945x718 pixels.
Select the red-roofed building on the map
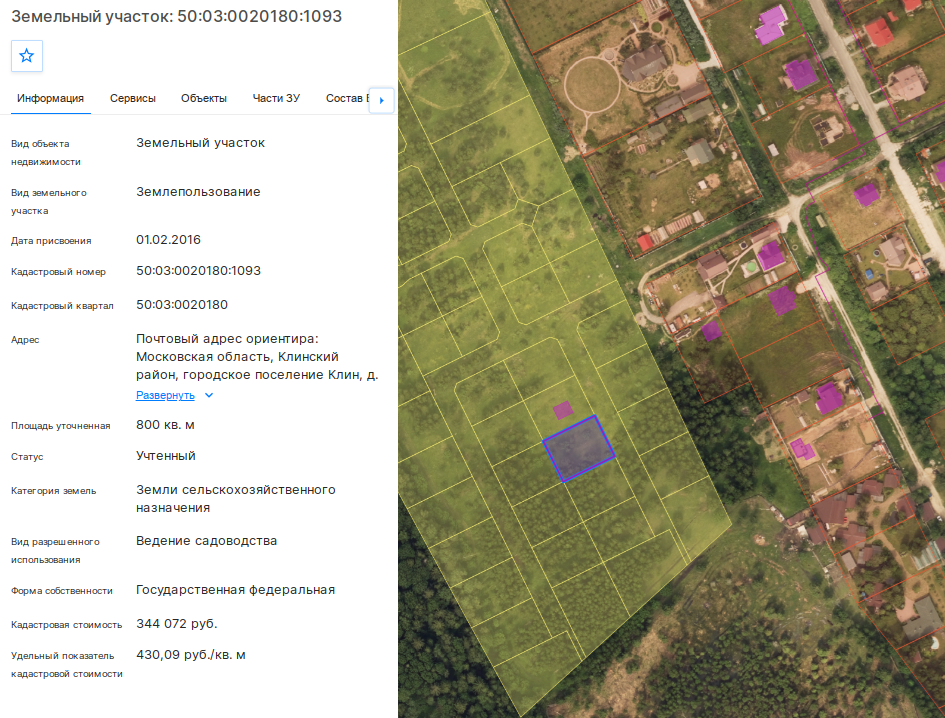pyautogui.click(x=878, y=31)
